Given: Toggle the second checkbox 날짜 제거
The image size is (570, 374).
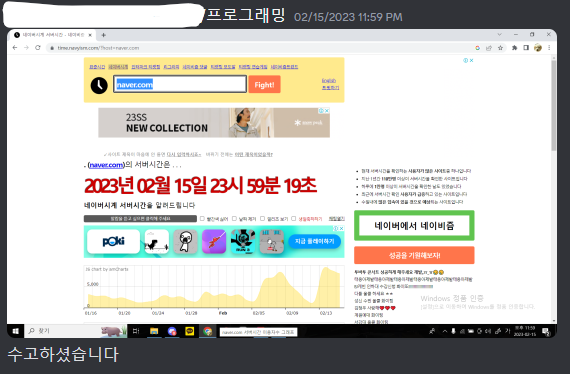Looking at the screenshot, I should pyautogui.click(x=234, y=218).
